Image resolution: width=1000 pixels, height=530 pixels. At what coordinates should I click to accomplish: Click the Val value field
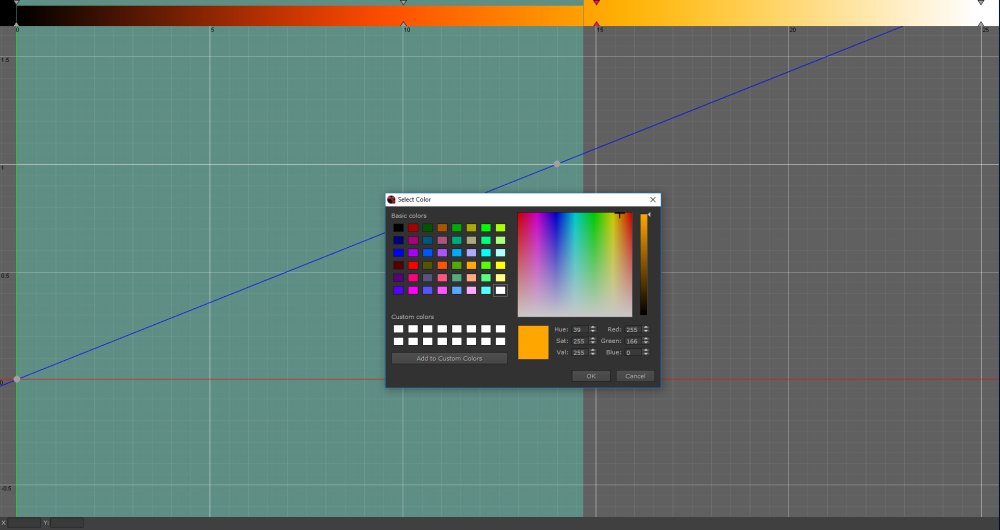point(580,352)
